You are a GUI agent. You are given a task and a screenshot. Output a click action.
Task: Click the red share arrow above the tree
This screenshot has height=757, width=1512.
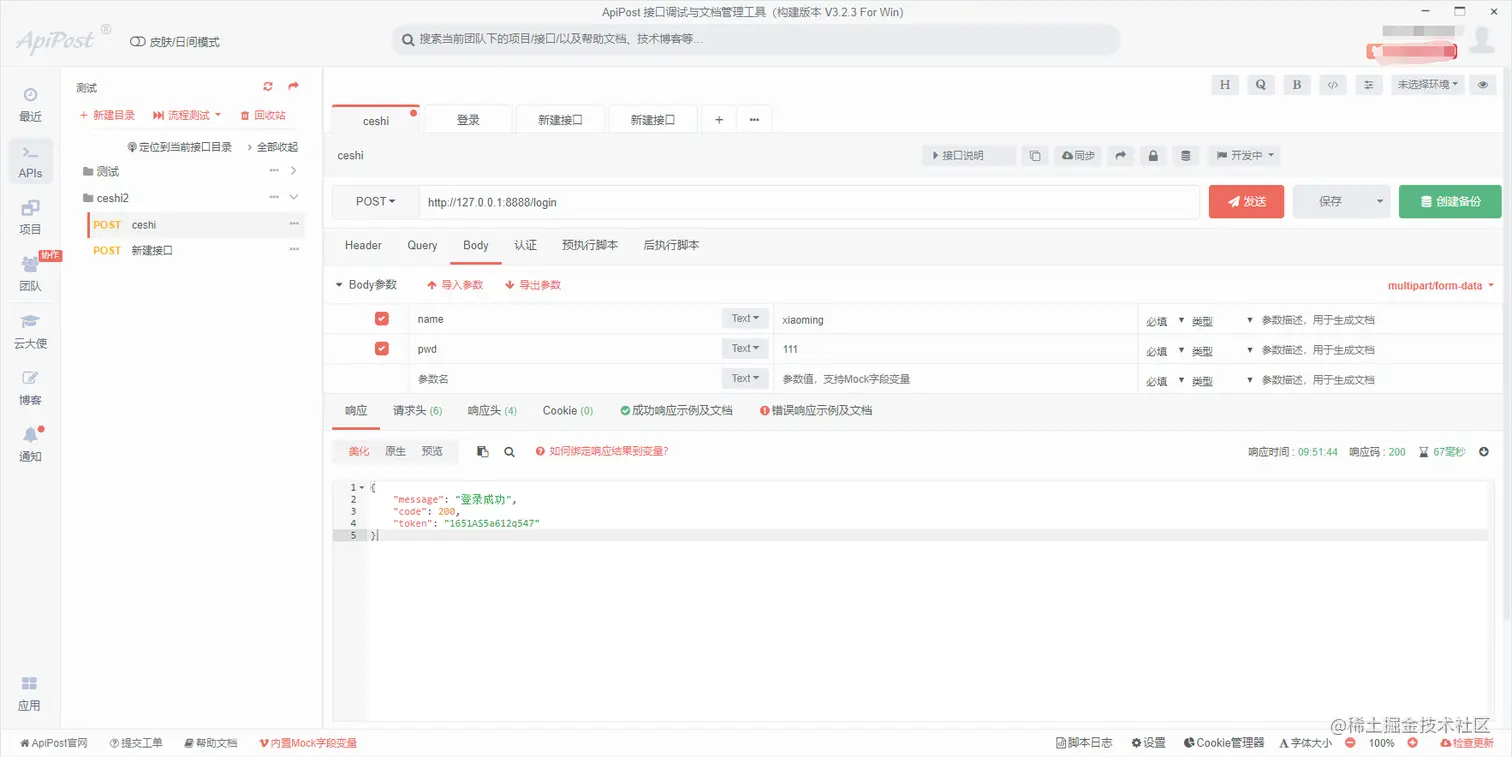pos(293,87)
